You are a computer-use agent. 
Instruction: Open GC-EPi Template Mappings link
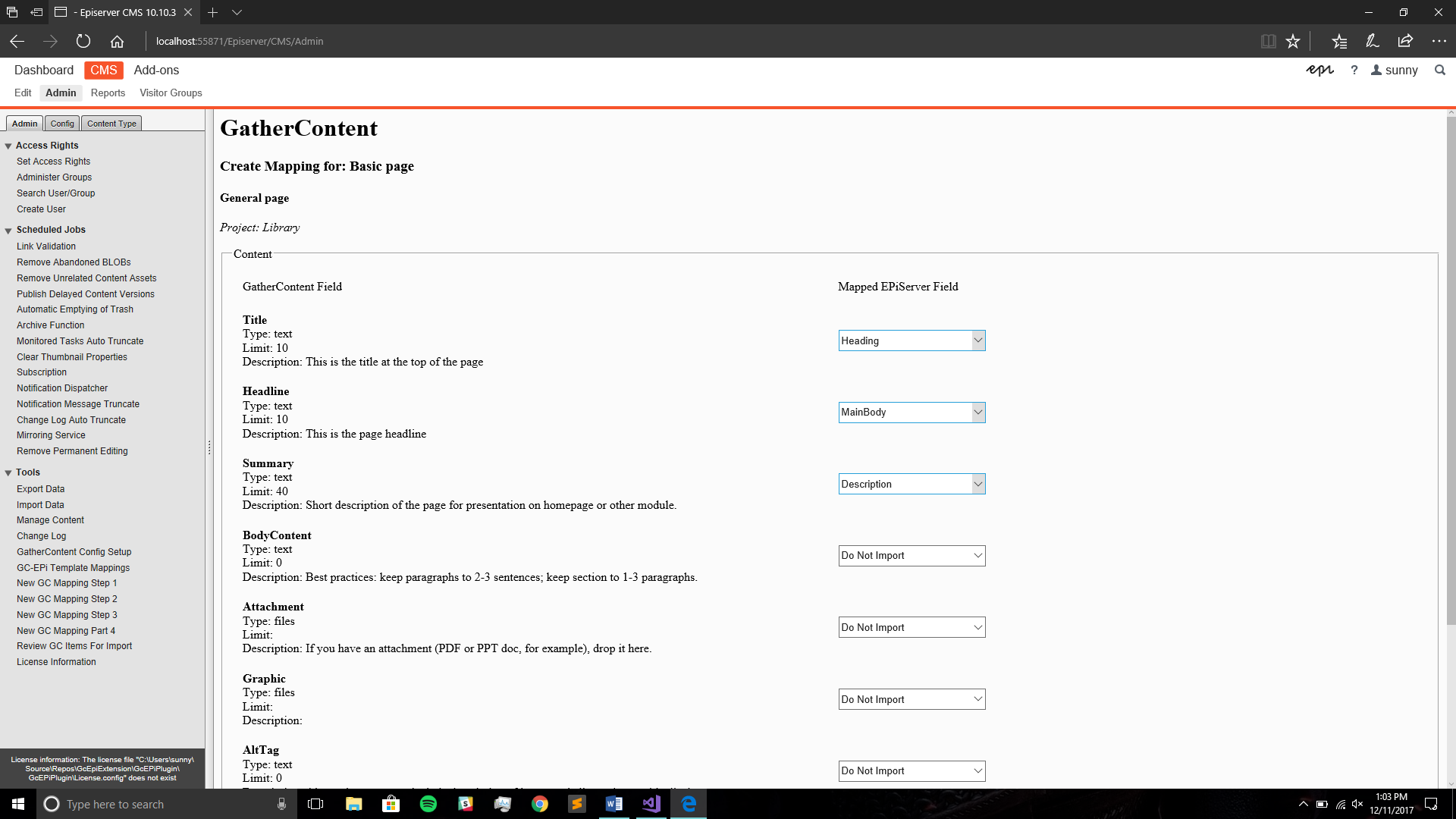[x=73, y=568]
